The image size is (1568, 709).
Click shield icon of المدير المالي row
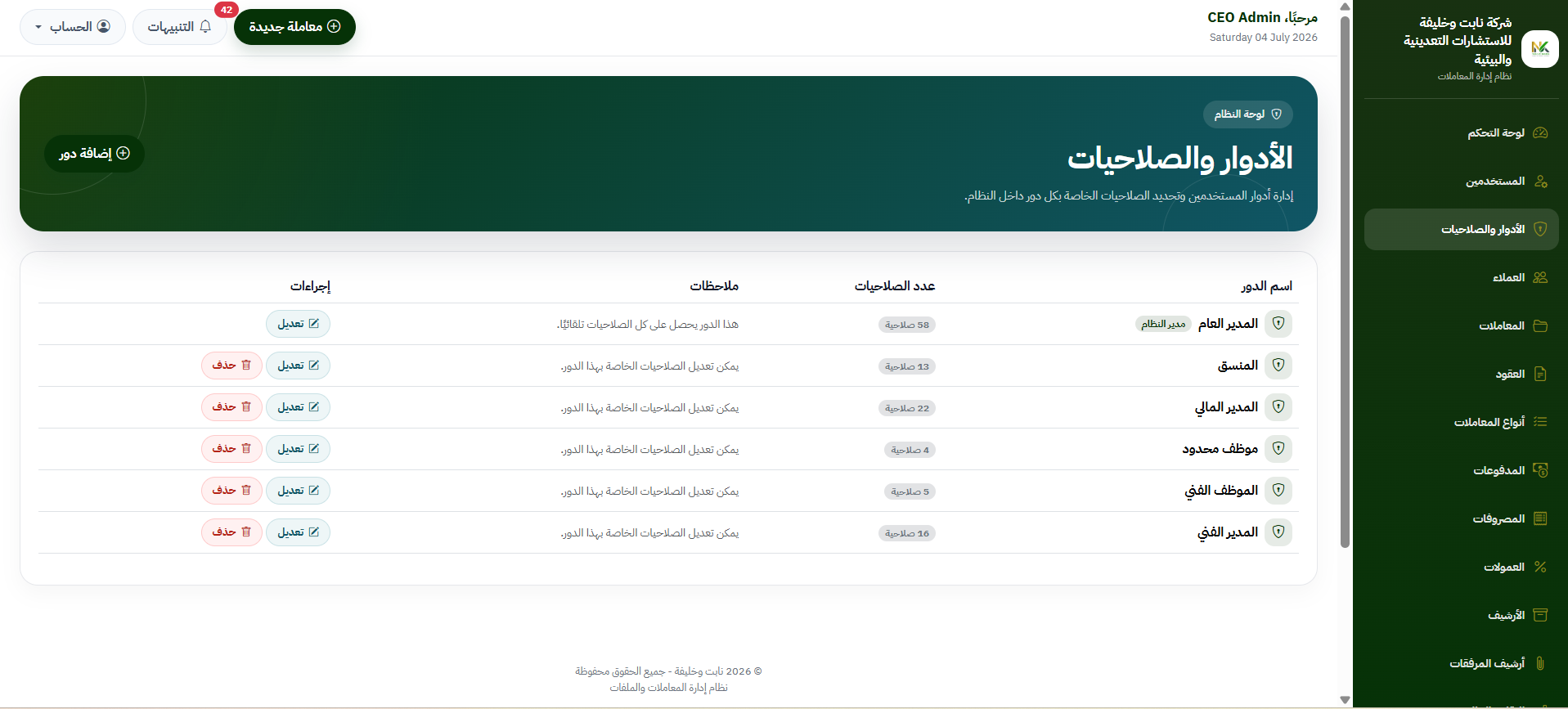click(x=1278, y=407)
